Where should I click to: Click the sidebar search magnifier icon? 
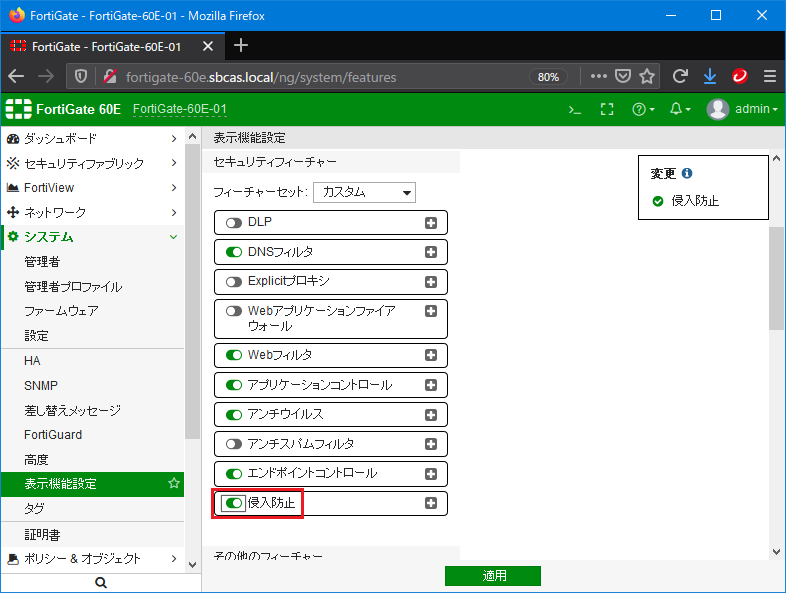coord(101,582)
